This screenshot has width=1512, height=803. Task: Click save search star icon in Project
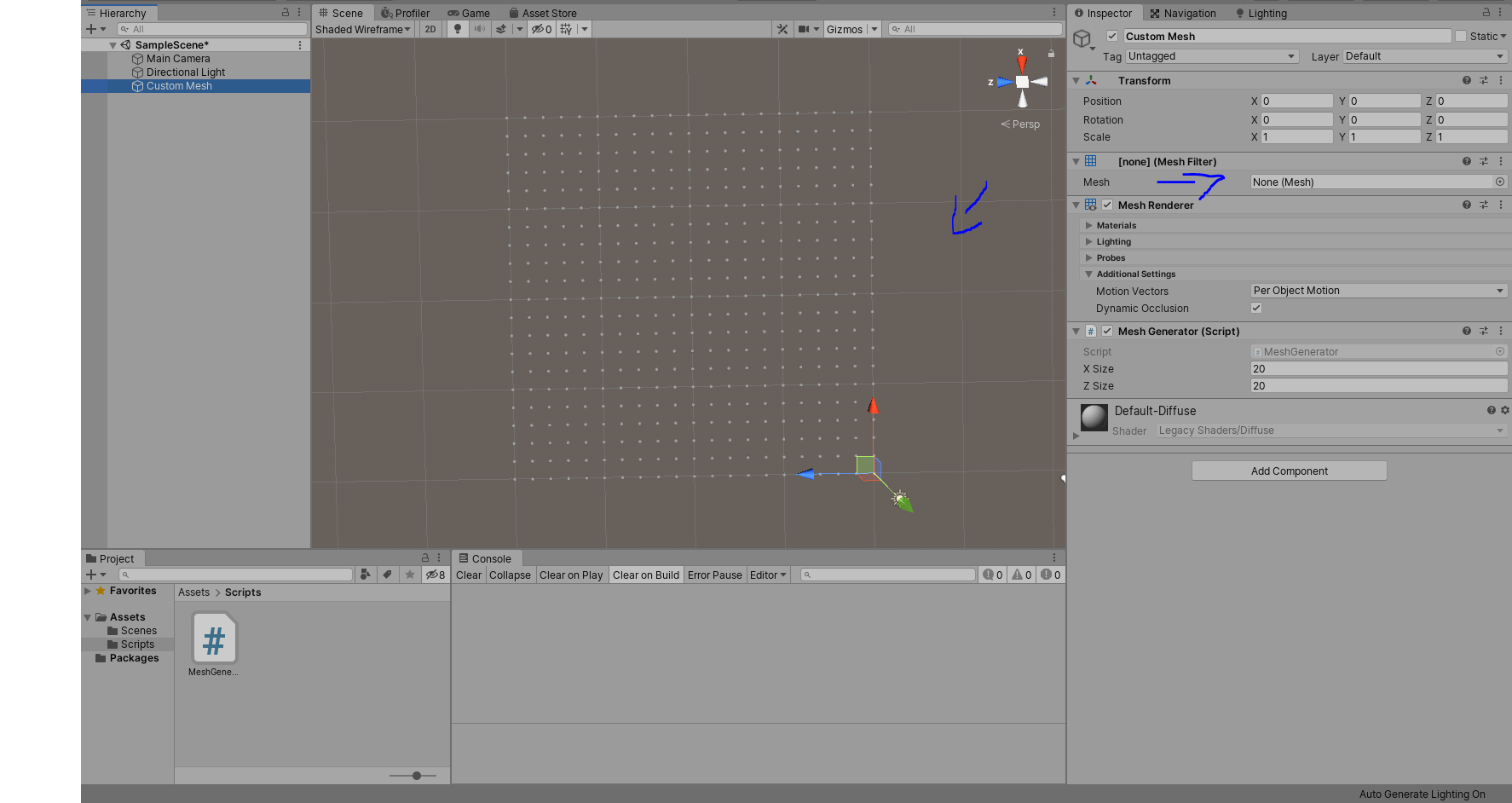pyautogui.click(x=410, y=575)
